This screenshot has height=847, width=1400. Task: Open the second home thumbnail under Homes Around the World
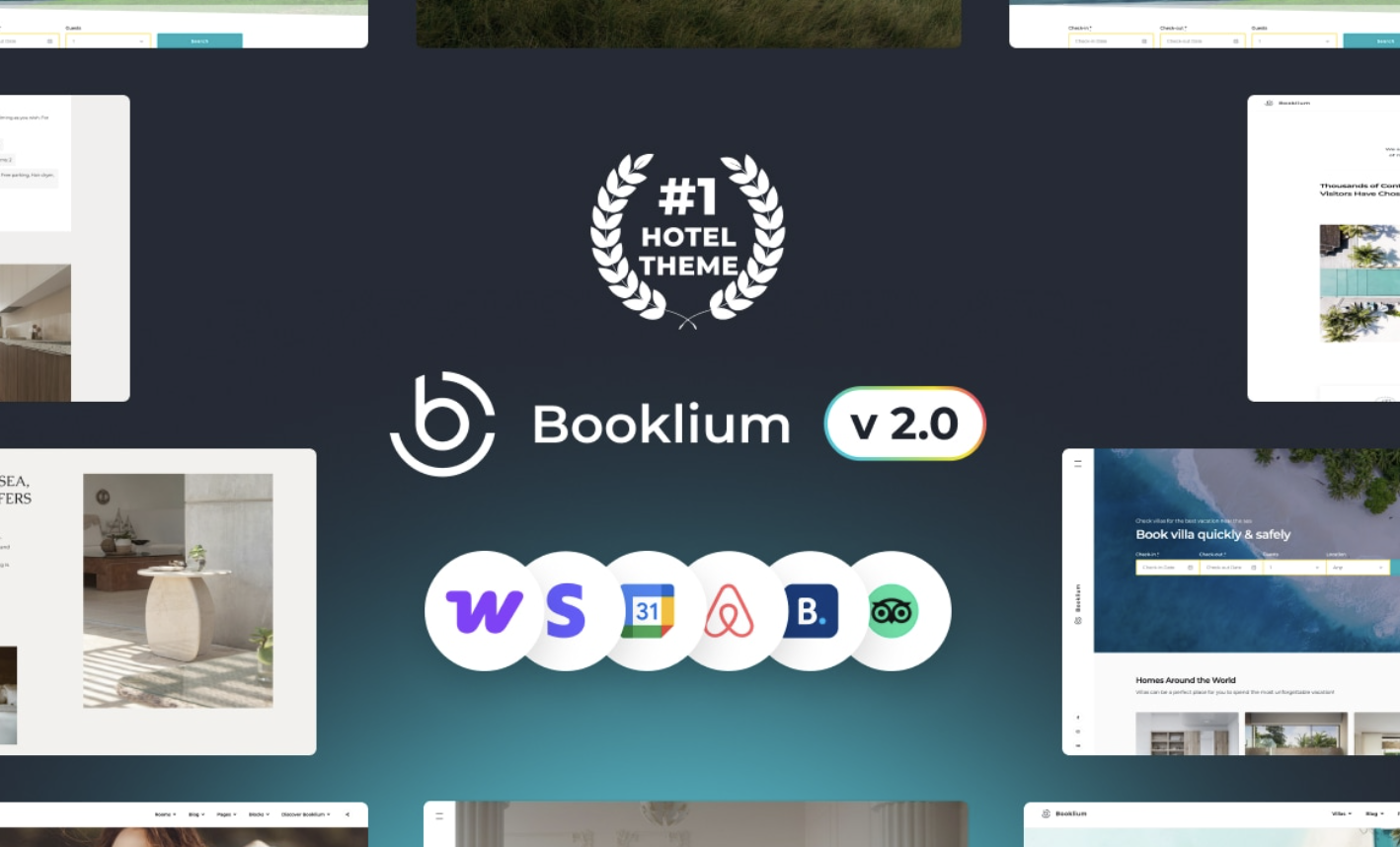point(1295,733)
